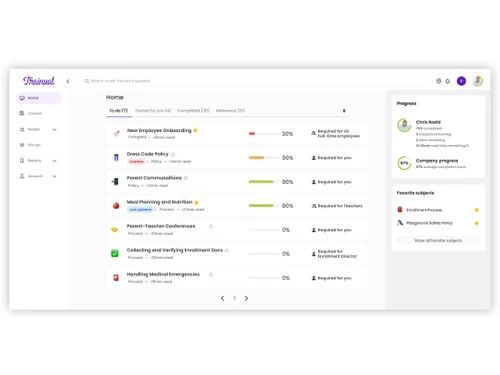This screenshot has height=375, width=500.
Task: Click the Overdue badge on Dress Code Policy
Action: pos(136,161)
